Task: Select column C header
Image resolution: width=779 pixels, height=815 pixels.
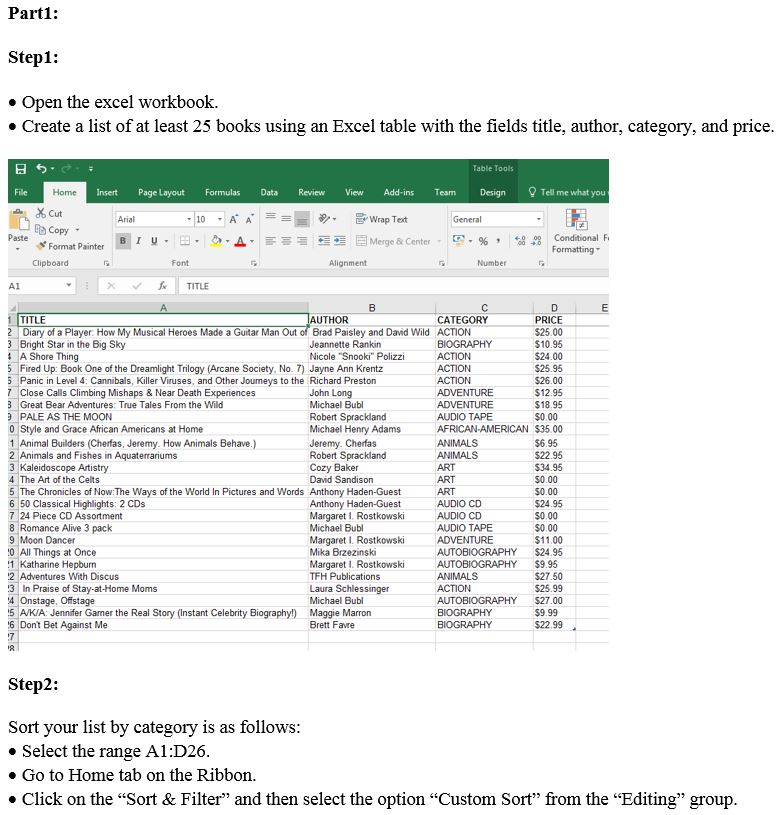Action: tap(484, 308)
